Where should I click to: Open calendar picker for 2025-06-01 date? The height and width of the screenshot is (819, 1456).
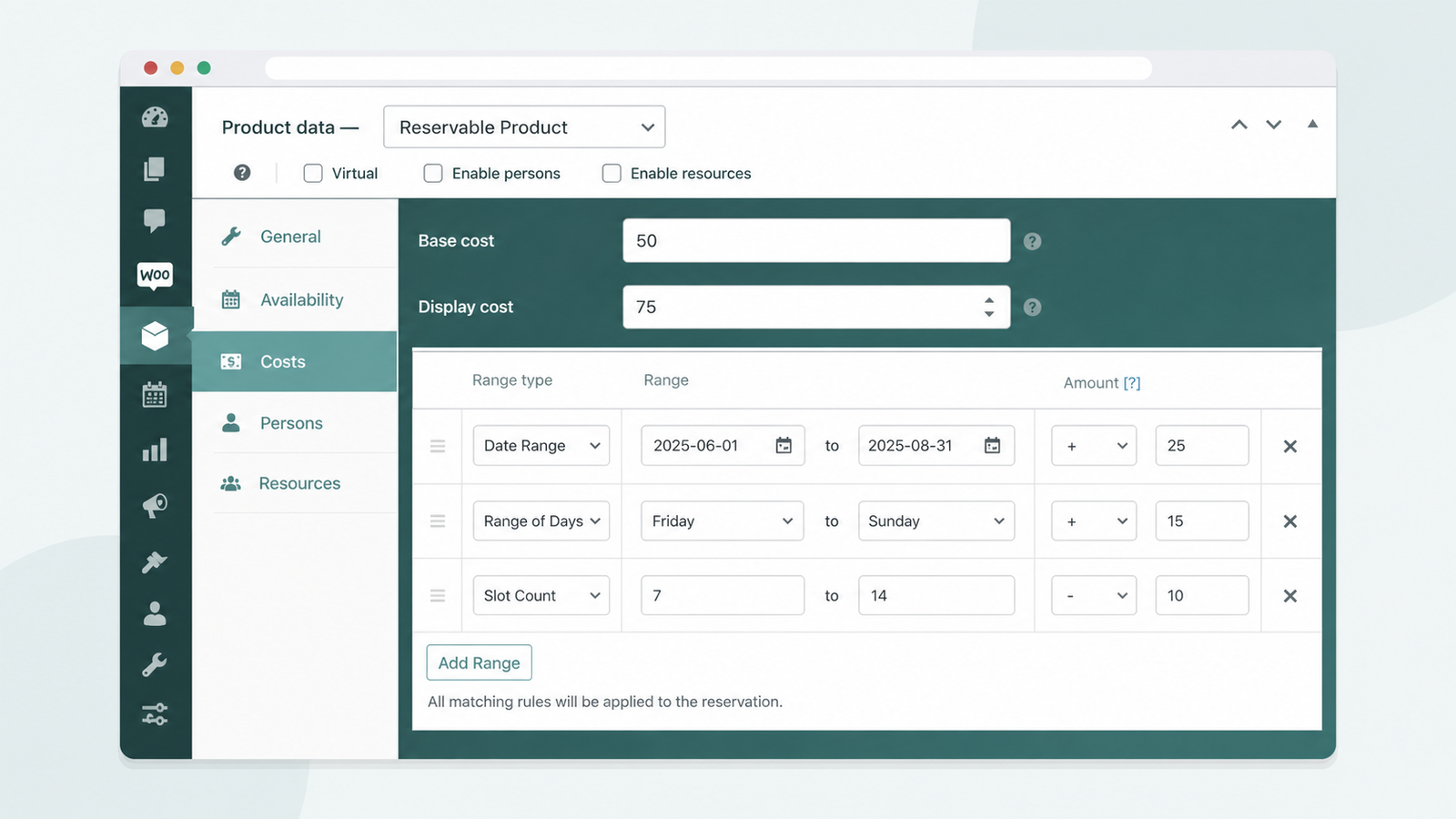pos(784,446)
